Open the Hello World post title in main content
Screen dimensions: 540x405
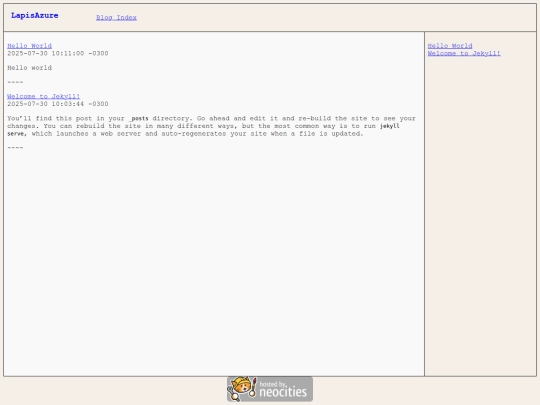(30, 46)
